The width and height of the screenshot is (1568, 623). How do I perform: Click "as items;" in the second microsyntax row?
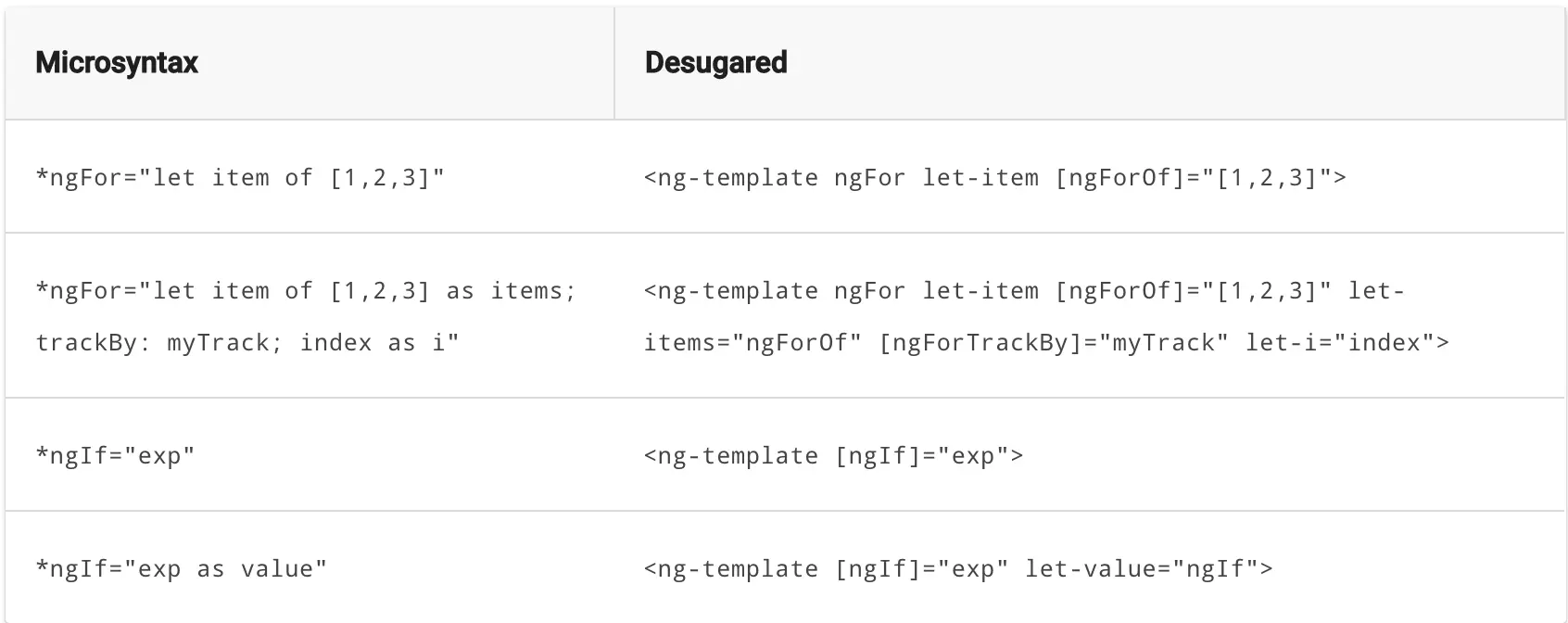[x=511, y=291]
